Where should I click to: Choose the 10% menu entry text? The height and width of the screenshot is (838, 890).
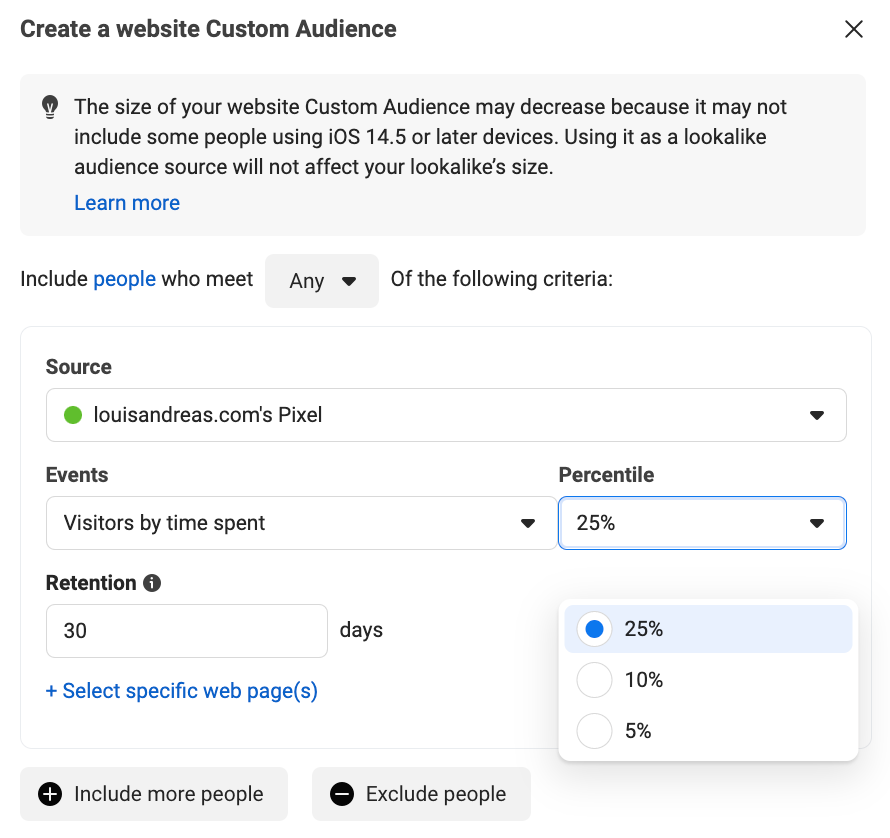click(x=644, y=680)
